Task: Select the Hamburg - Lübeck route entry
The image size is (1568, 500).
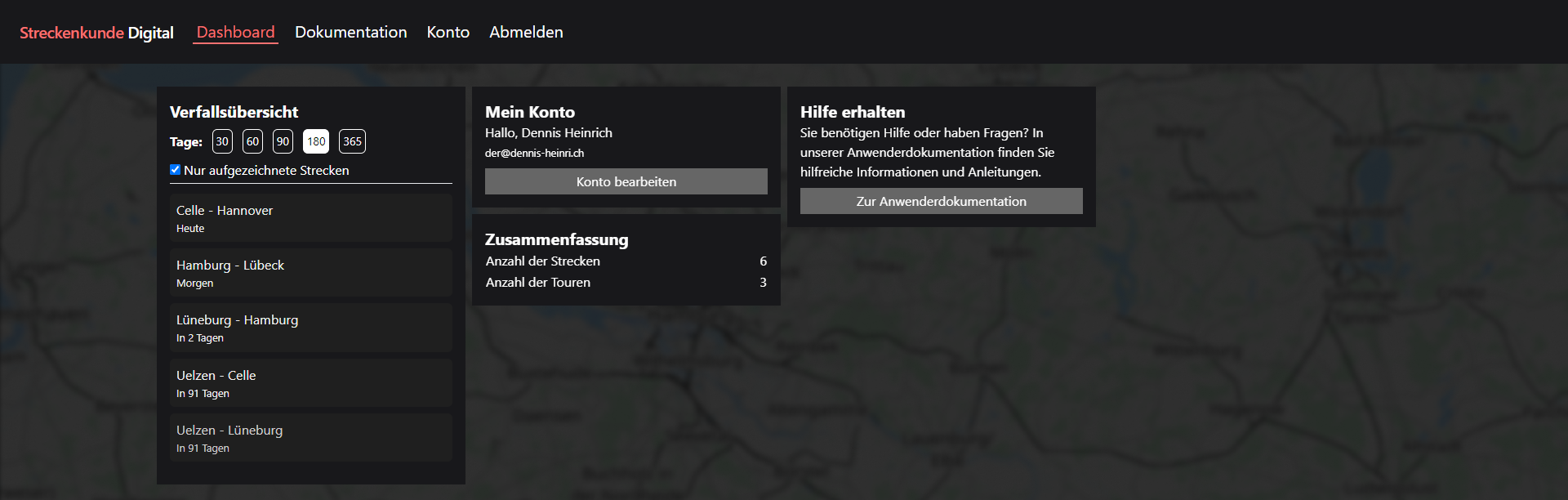Action: click(x=310, y=273)
